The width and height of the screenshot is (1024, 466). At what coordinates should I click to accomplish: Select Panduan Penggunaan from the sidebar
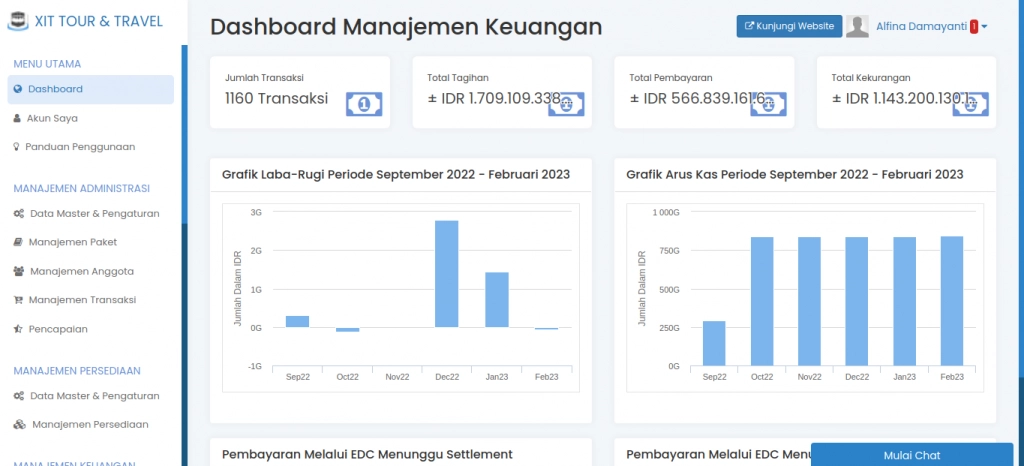coord(79,147)
